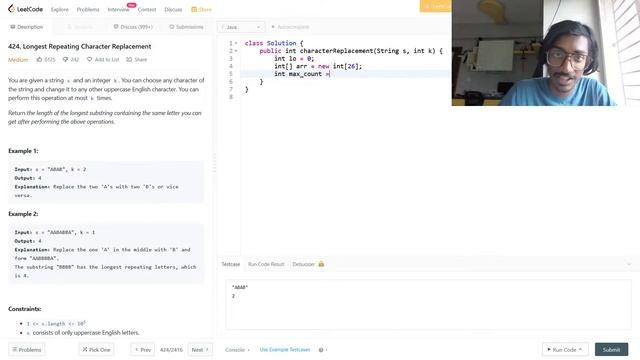Click Pick One random problem button
This screenshot has height=360, width=640.
click(96, 350)
